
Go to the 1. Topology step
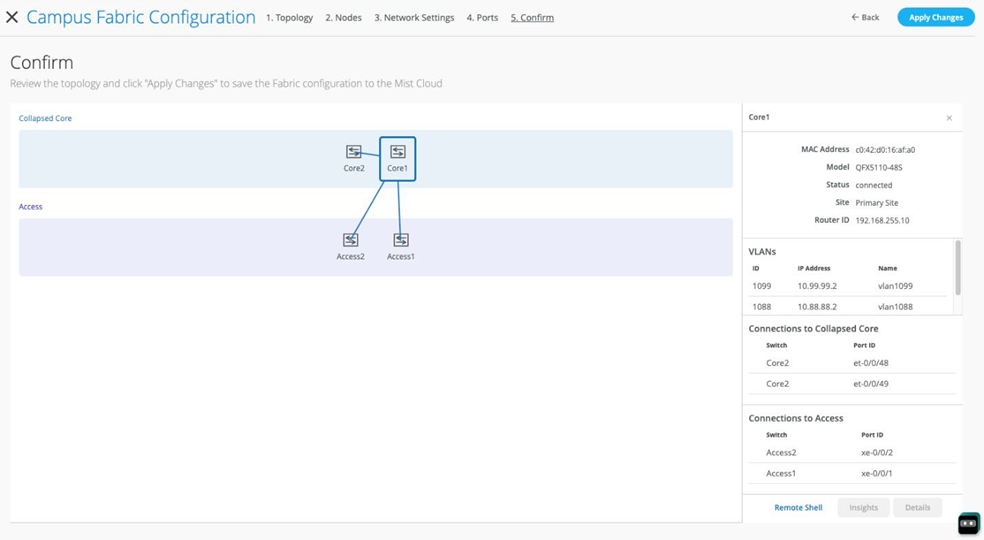[289, 18]
